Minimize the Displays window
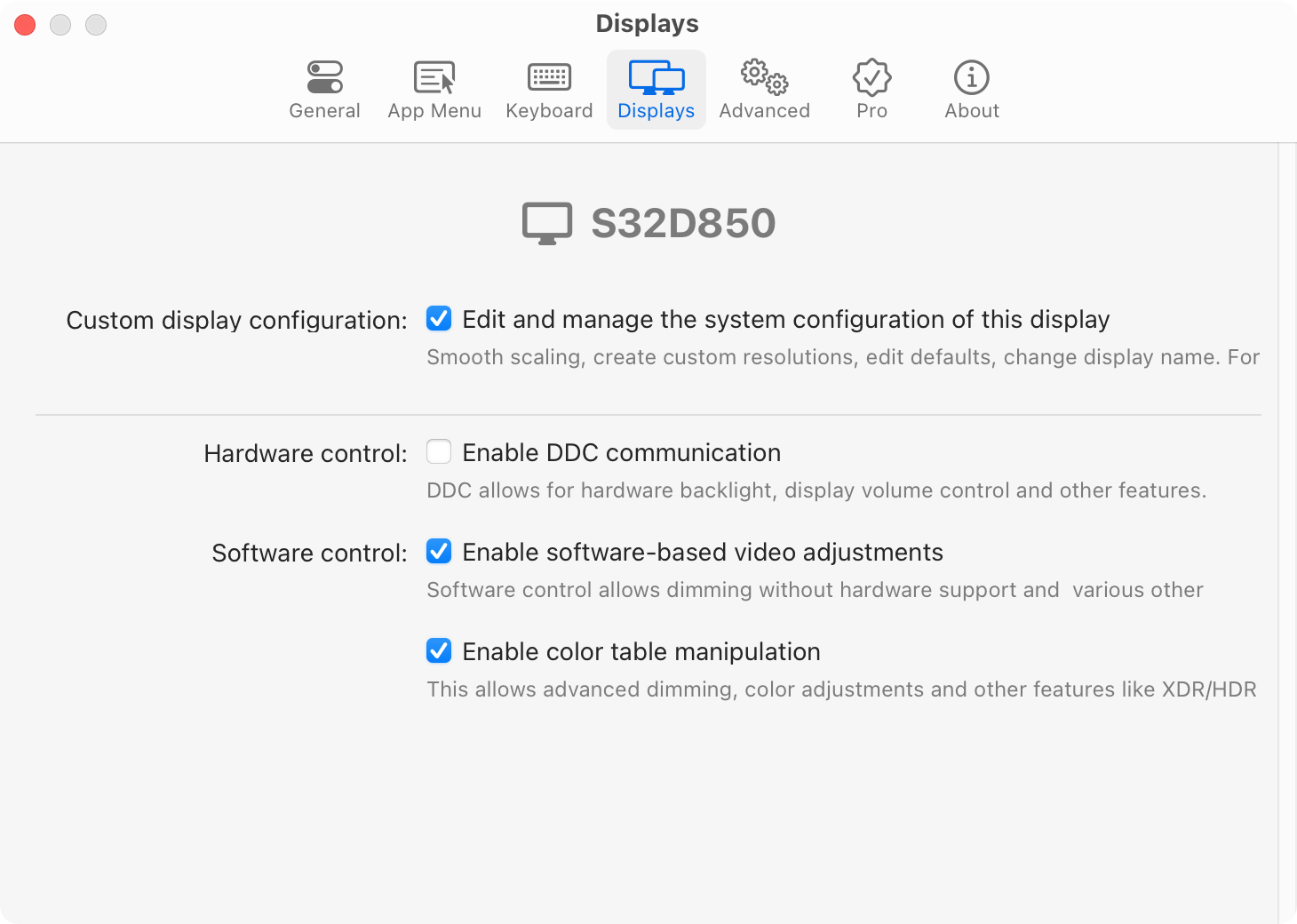Image resolution: width=1297 pixels, height=924 pixels. (x=60, y=25)
